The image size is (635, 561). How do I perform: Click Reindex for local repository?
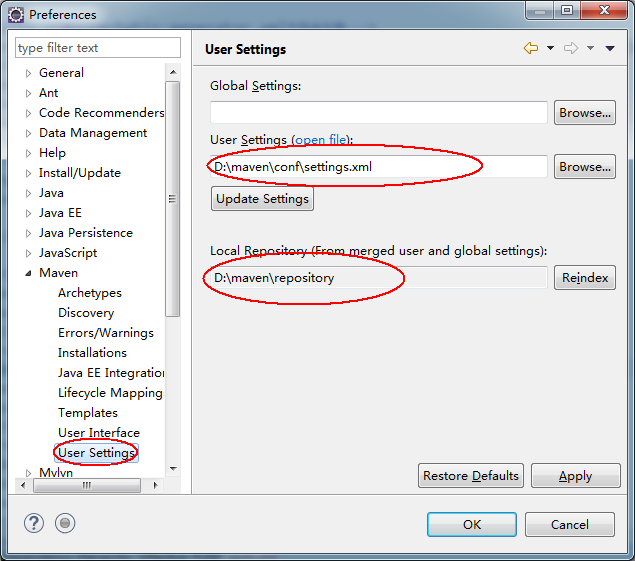pyautogui.click(x=584, y=278)
